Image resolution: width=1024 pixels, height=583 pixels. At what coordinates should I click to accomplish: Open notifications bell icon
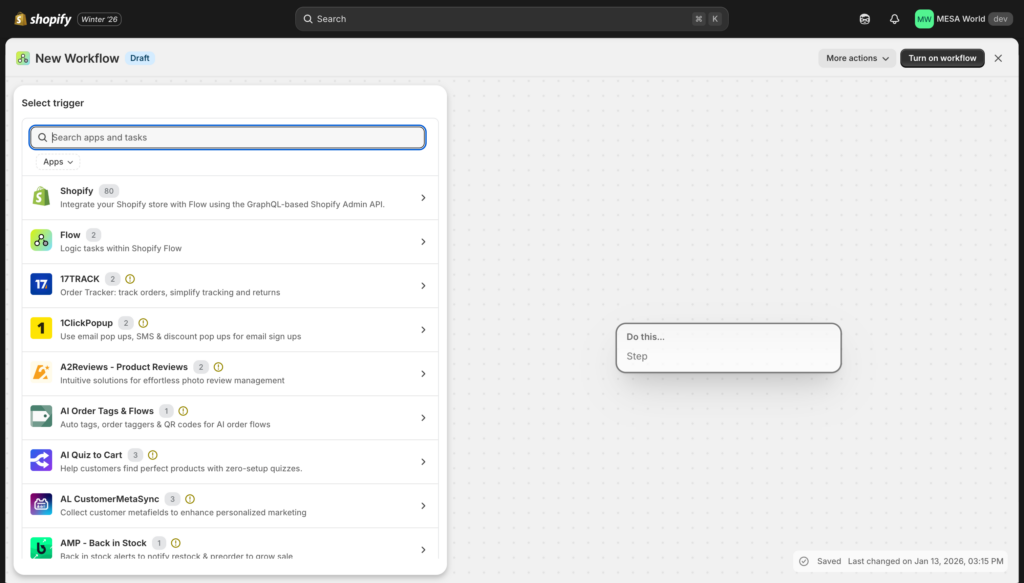(x=895, y=19)
